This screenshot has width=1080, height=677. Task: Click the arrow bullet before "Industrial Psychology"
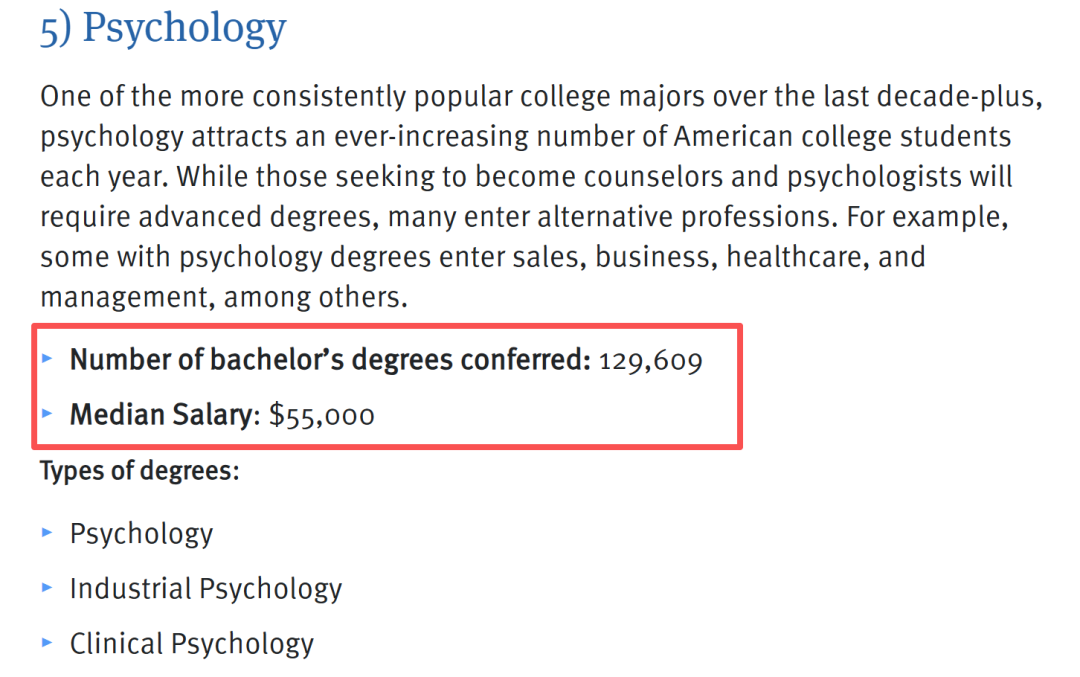coord(48,588)
